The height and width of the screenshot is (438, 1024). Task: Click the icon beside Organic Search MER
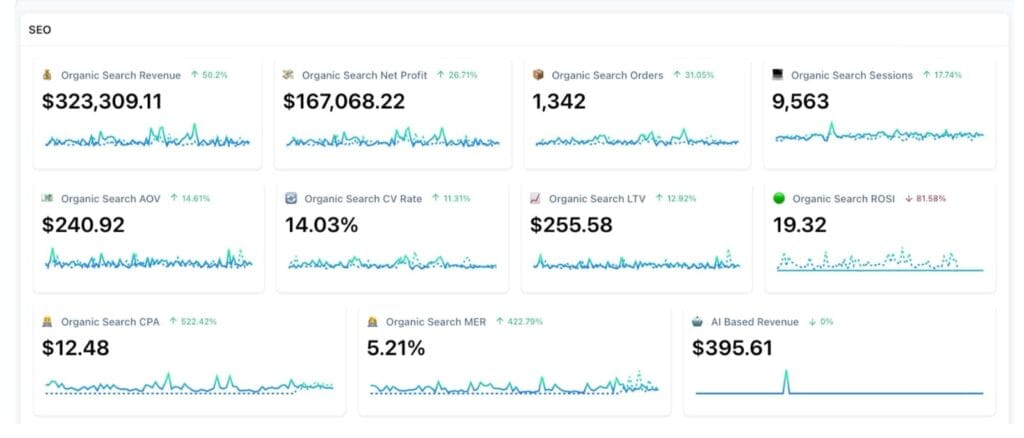tap(372, 322)
